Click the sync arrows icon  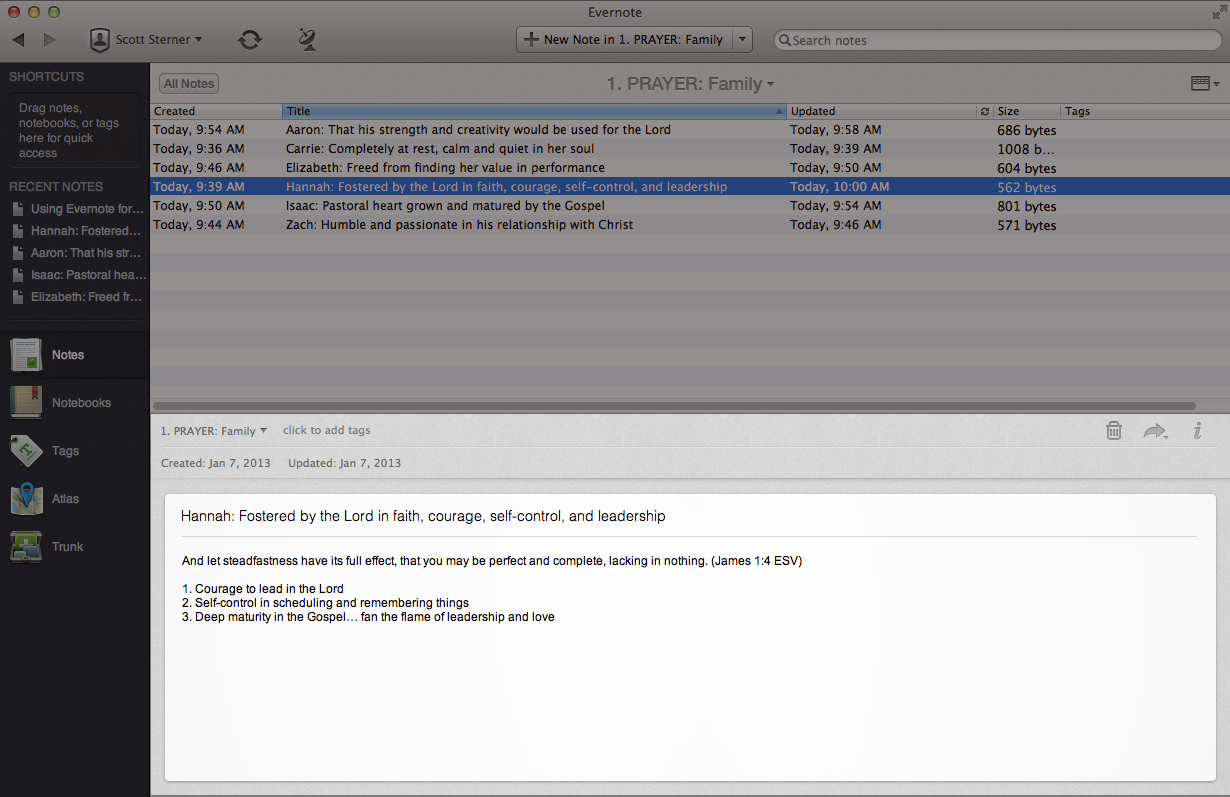coord(250,40)
